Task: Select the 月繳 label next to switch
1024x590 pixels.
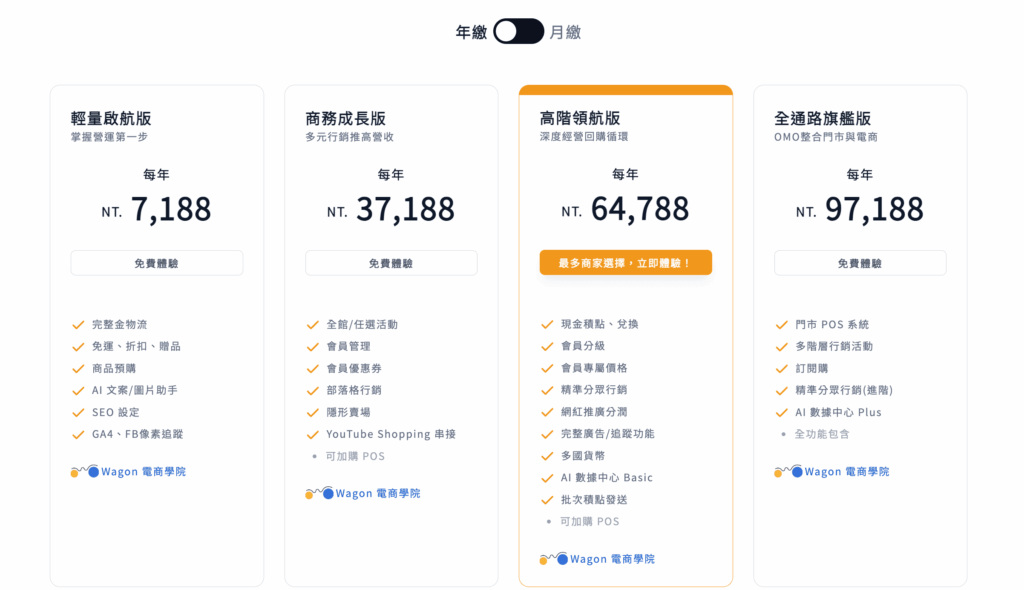Action: pos(565,32)
